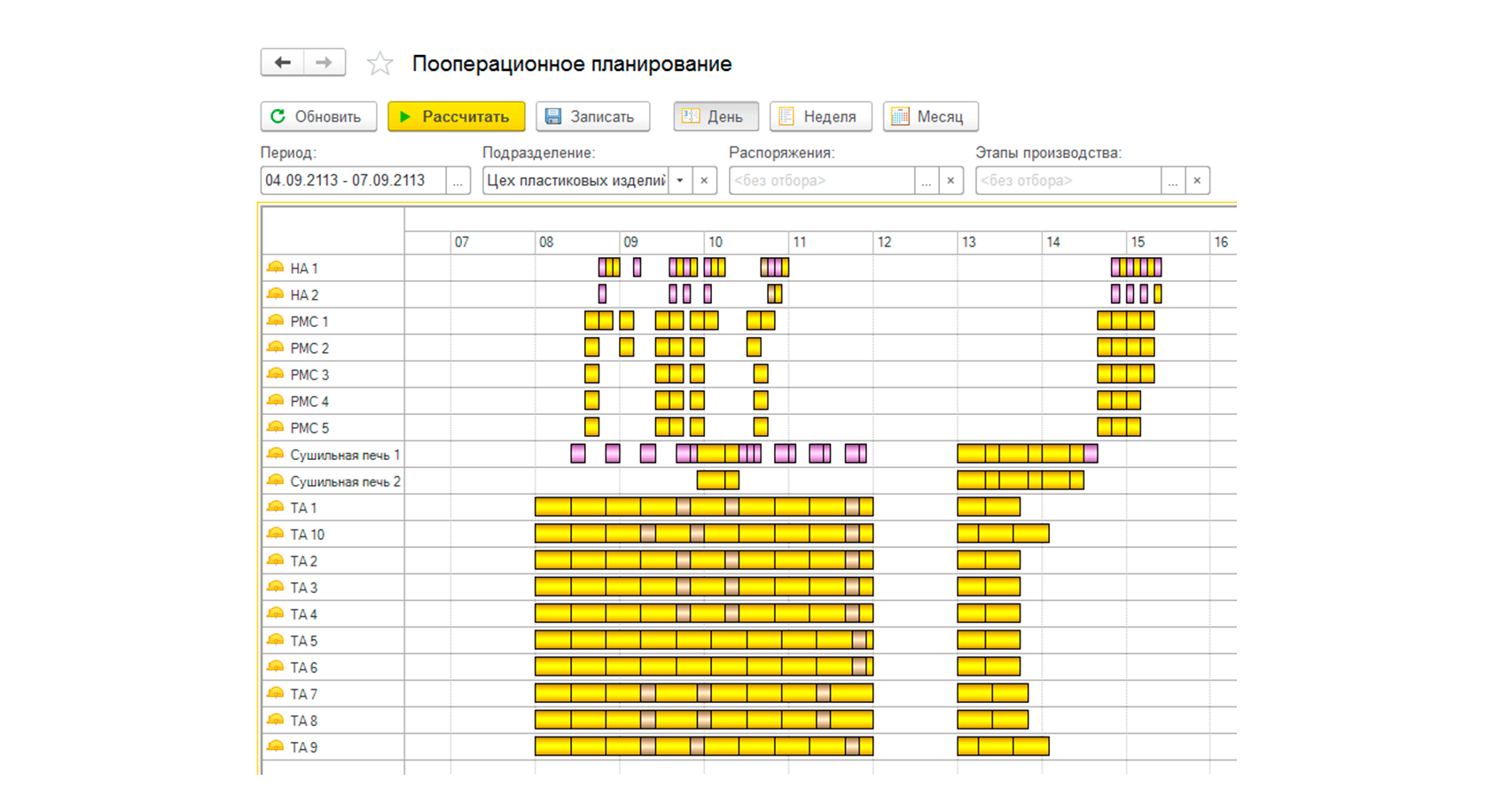Image resolution: width=1486 pixels, height=812 pixels.
Task: Switch to Месяц view
Action: (930, 116)
